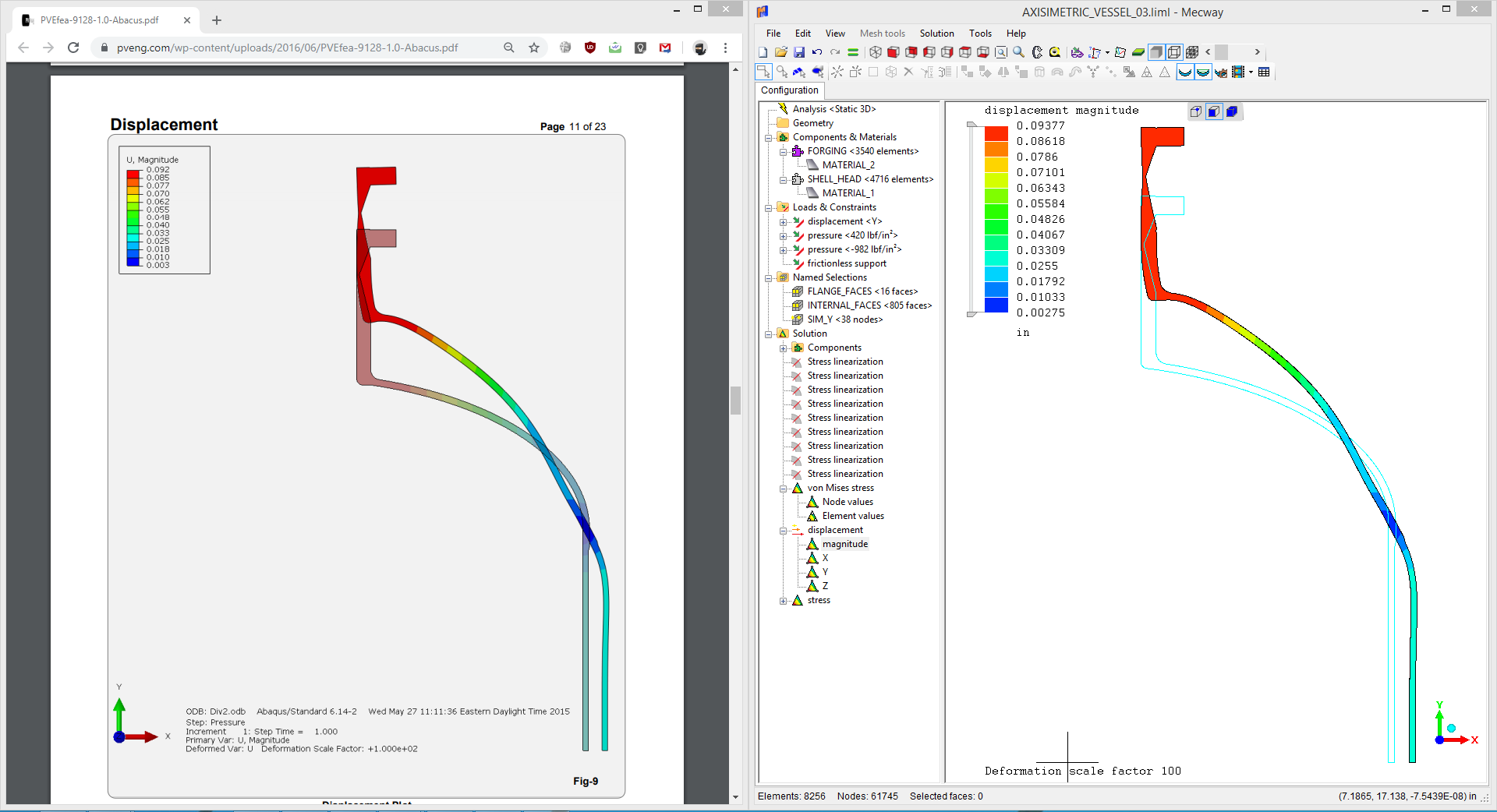This screenshot has height=812, width=1497.
Task: Select the Configuration tab
Action: 790,90
